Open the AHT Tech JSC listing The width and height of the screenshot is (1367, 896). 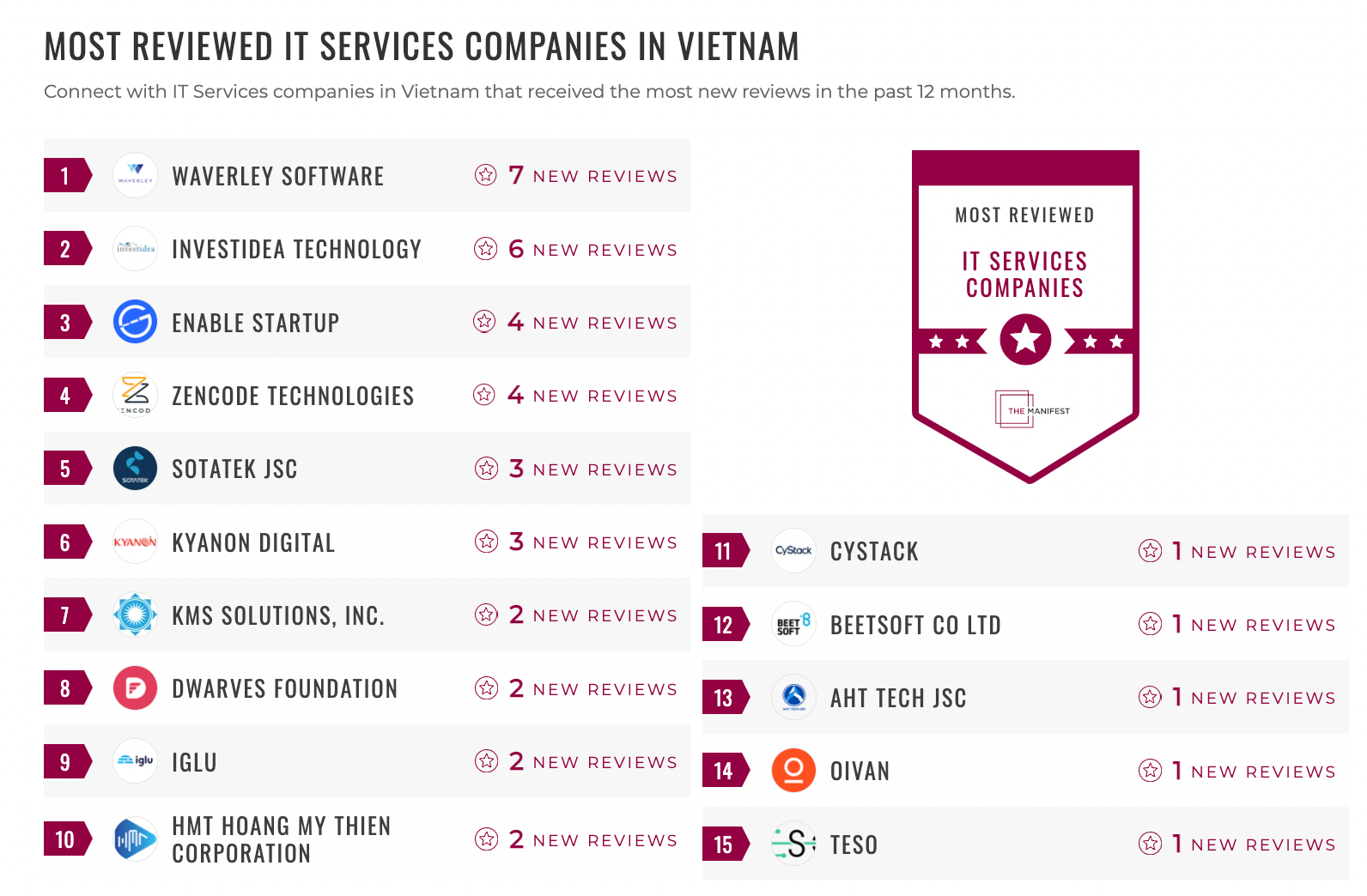pyautogui.click(x=898, y=699)
